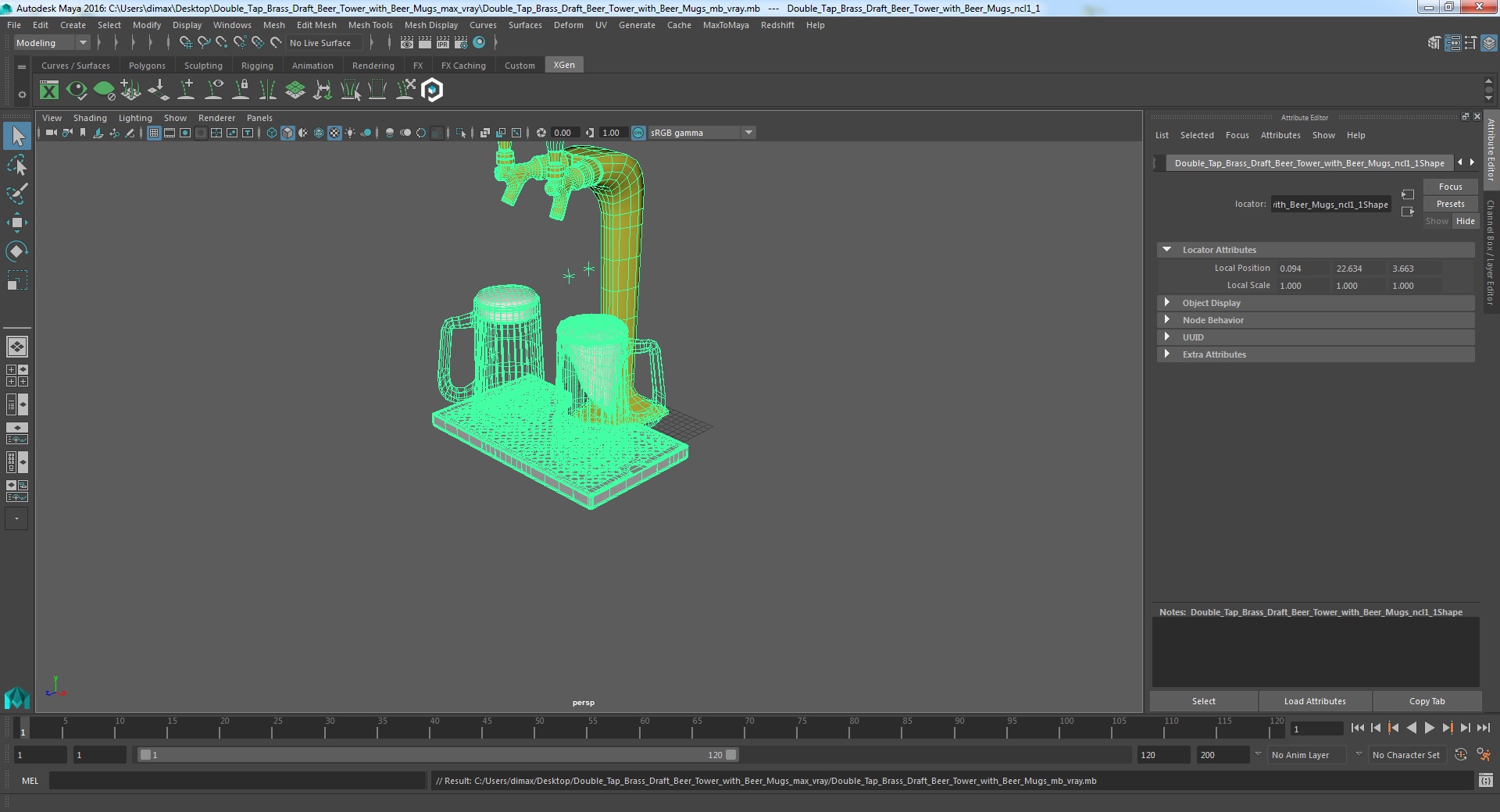The image size is (1500, 812).
Task: Click the No Live Surface field
Action: click(x=323, y=43)
